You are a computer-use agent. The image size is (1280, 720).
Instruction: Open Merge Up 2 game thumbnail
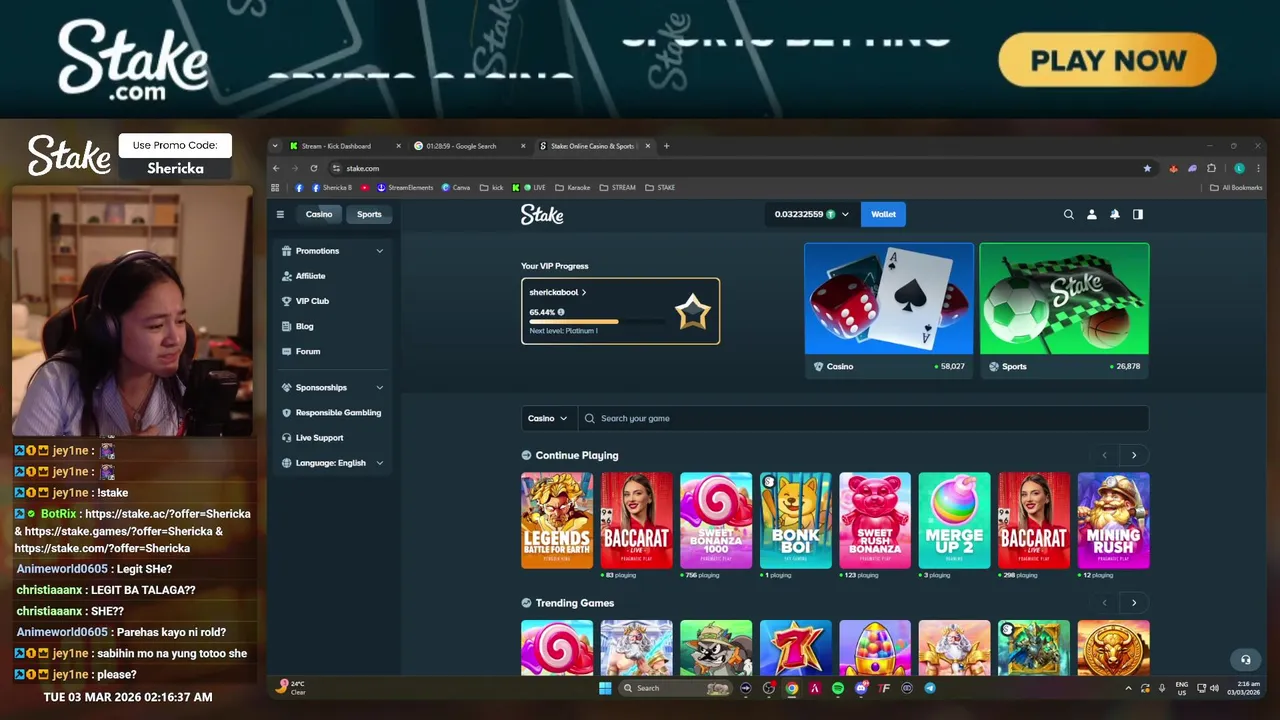click(954, 520)
